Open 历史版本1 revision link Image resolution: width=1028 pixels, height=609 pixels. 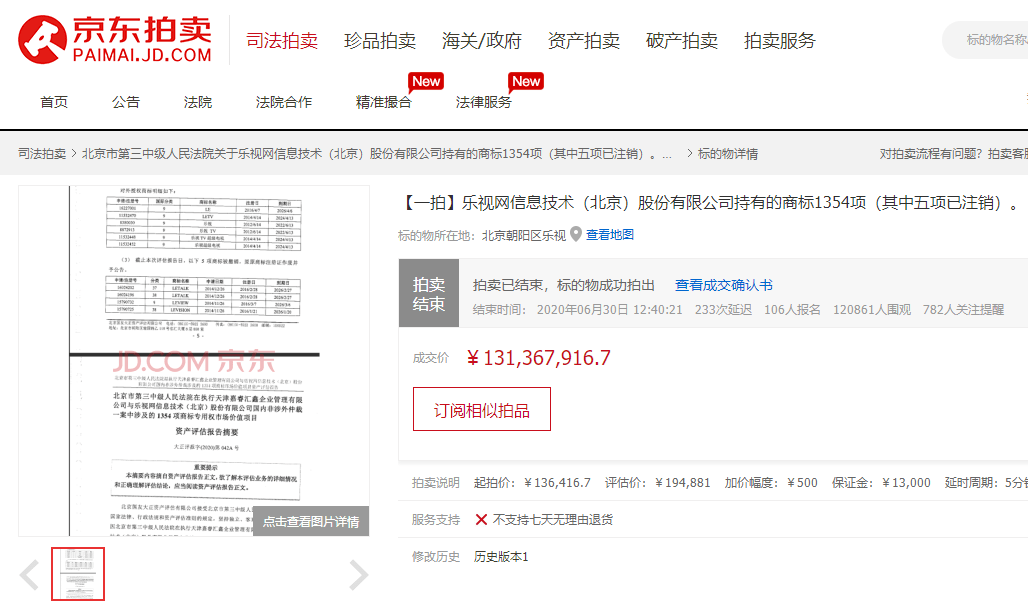(x=501, y=557)
